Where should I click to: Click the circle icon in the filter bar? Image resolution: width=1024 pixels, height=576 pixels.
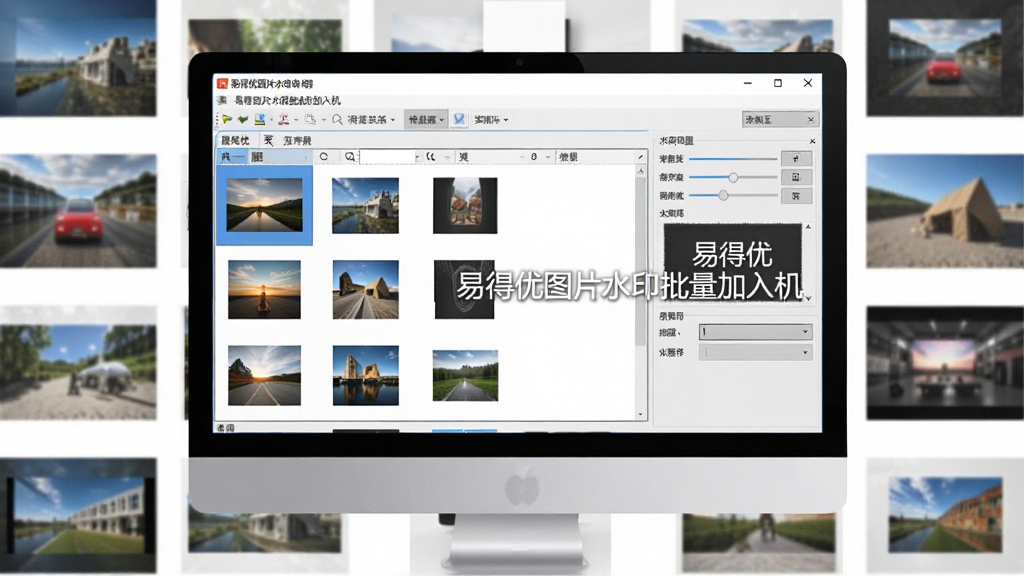[x=324, y=157]
